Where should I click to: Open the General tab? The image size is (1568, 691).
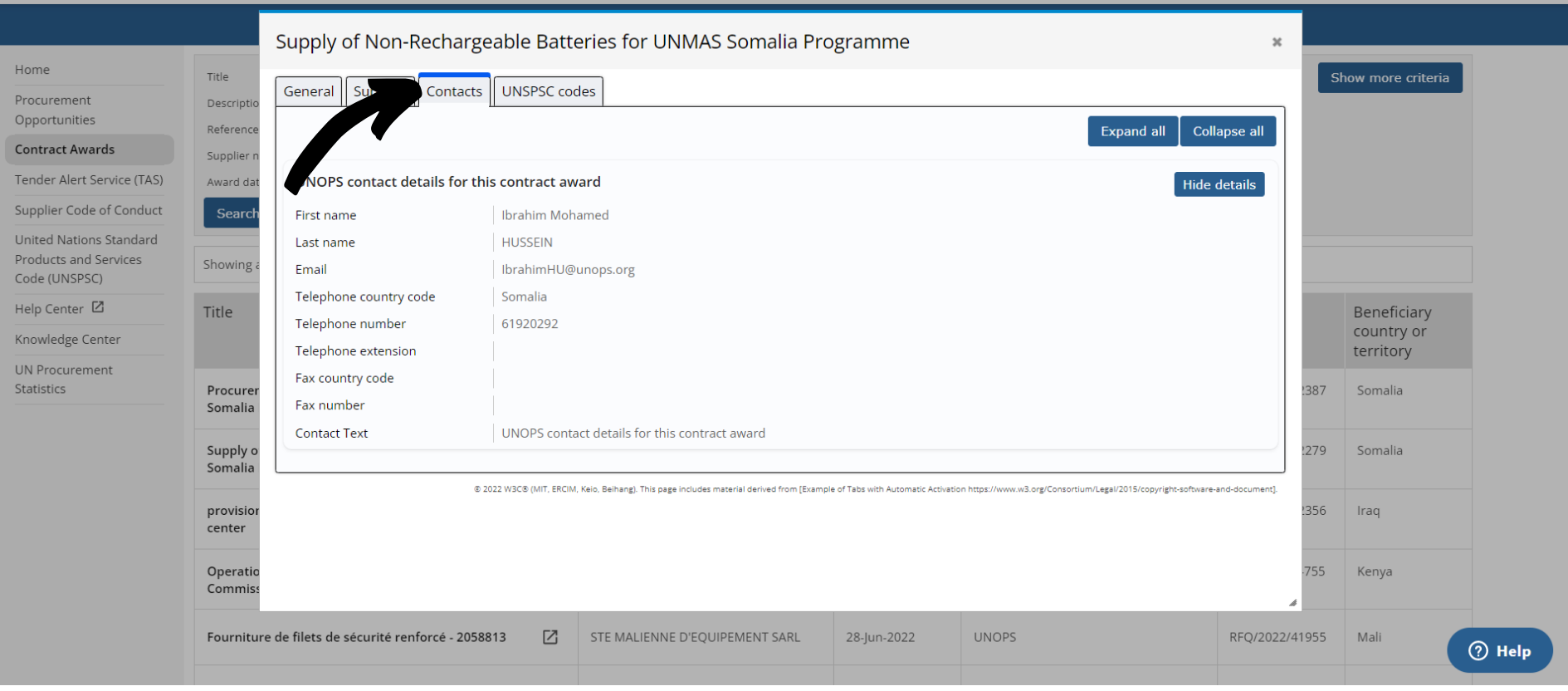(x=309, y=91)
